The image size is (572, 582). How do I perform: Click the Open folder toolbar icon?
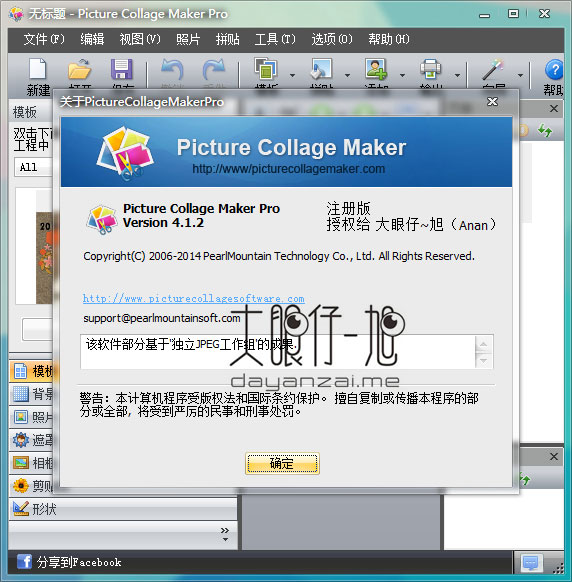tap(79, 69)
